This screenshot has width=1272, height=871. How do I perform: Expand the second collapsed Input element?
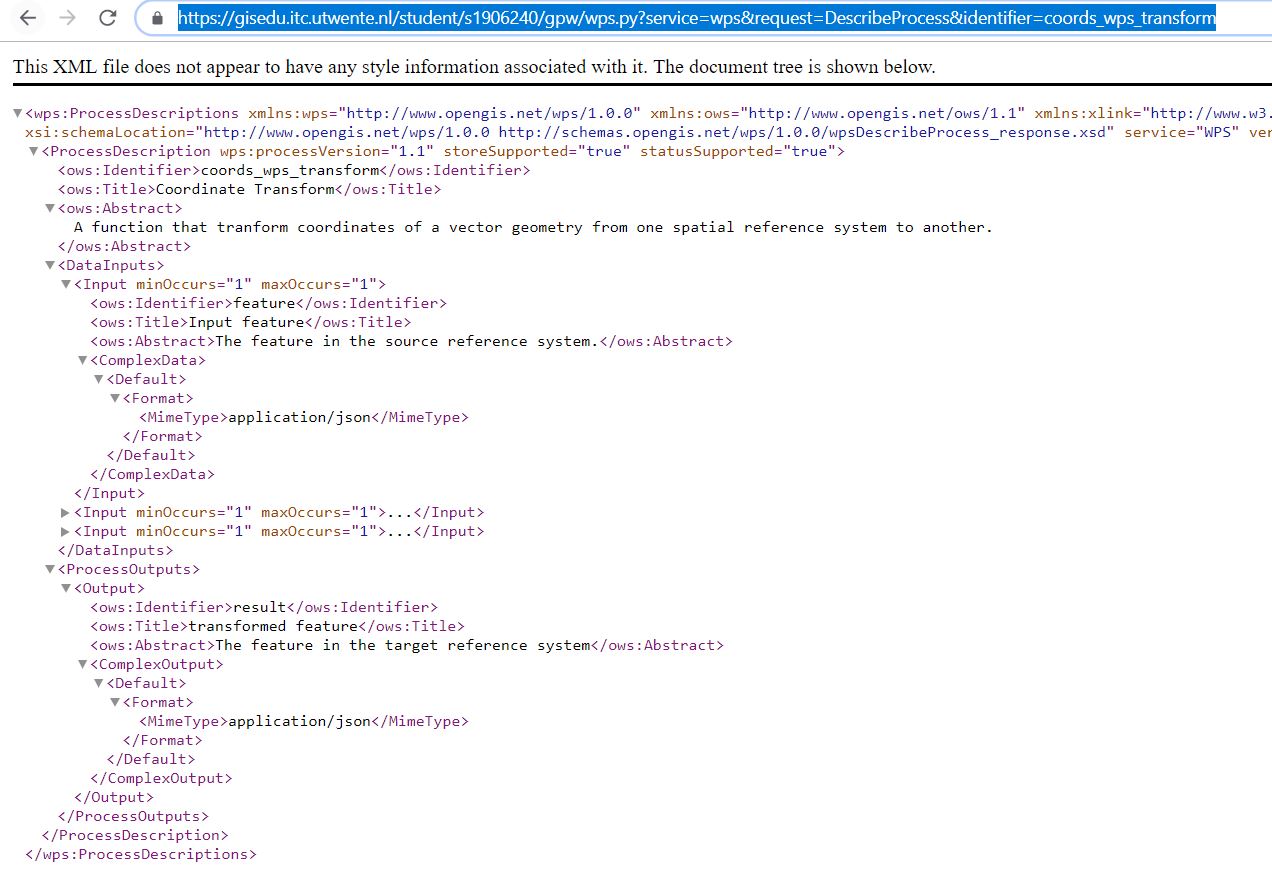[x=65, y=512]
